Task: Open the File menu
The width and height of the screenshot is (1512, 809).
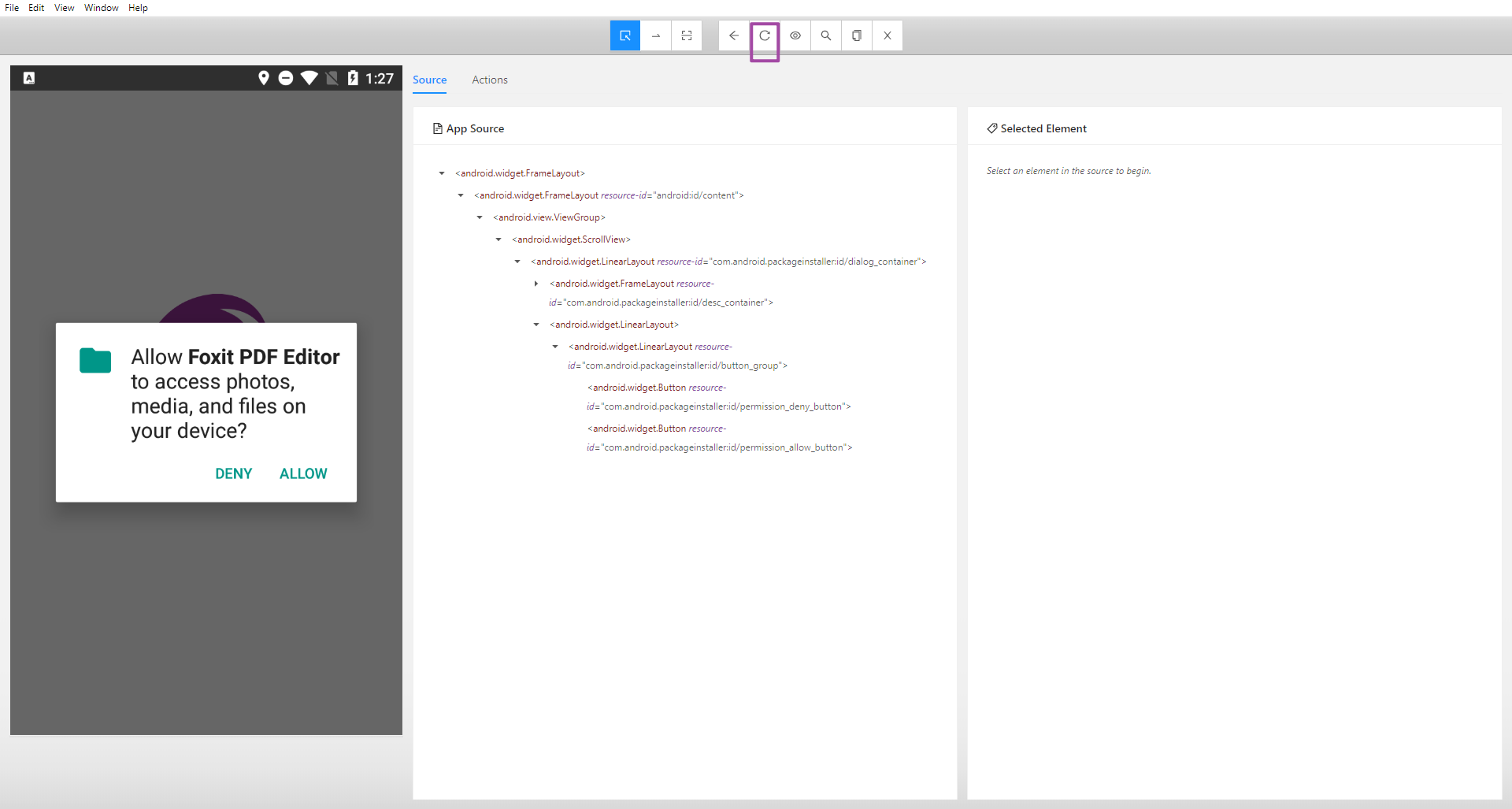Action: [12, 8]
